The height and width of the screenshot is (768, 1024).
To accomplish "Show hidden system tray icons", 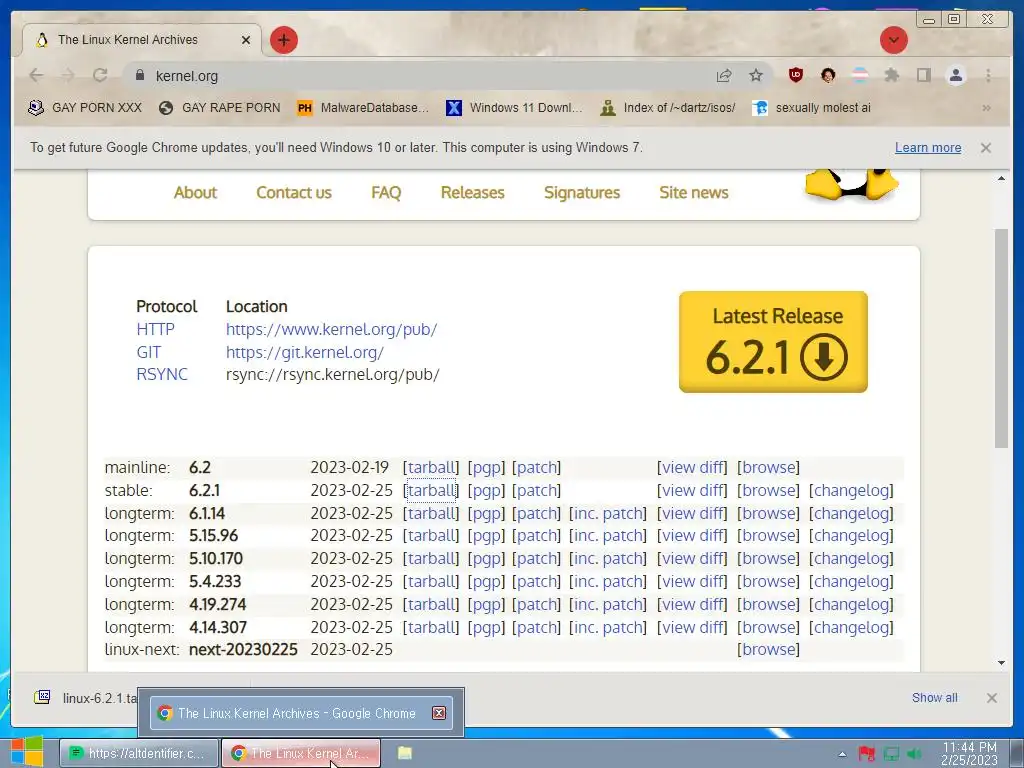I will [x=842, y=754].
